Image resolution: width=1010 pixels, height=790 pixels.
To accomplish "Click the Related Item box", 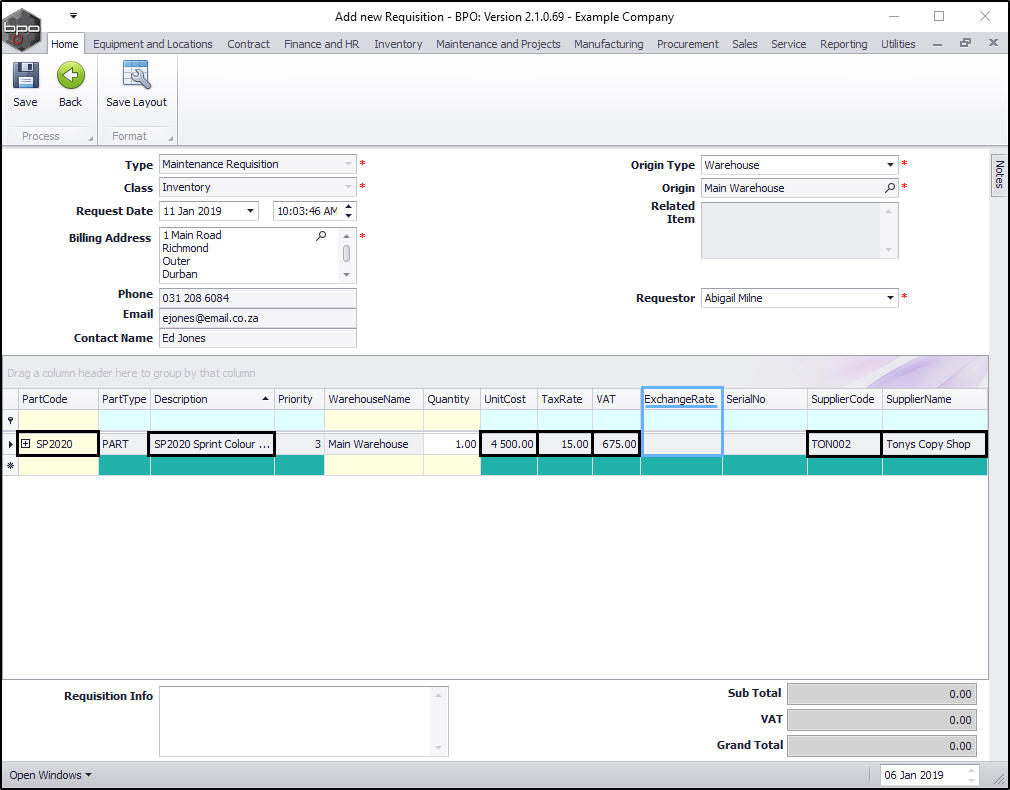I will pos(799,231).
